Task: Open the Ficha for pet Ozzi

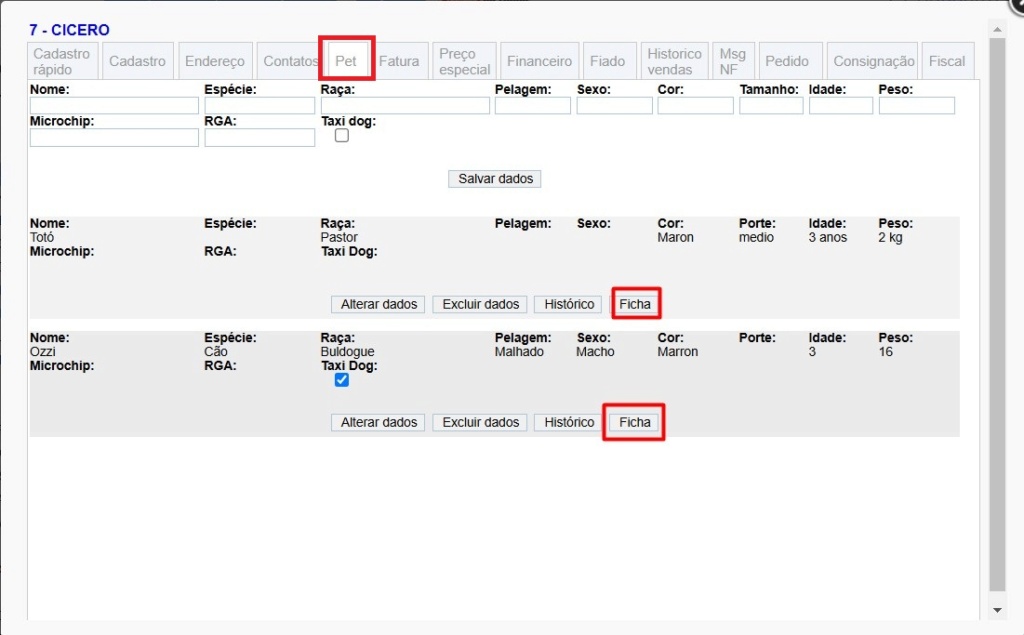Action: click(x=634, y=422)
